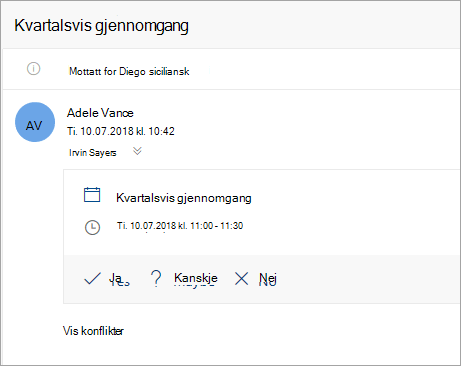Click recipient name Irvin Sayers
The width and height of the screenshot is (461, 366).
93,153
